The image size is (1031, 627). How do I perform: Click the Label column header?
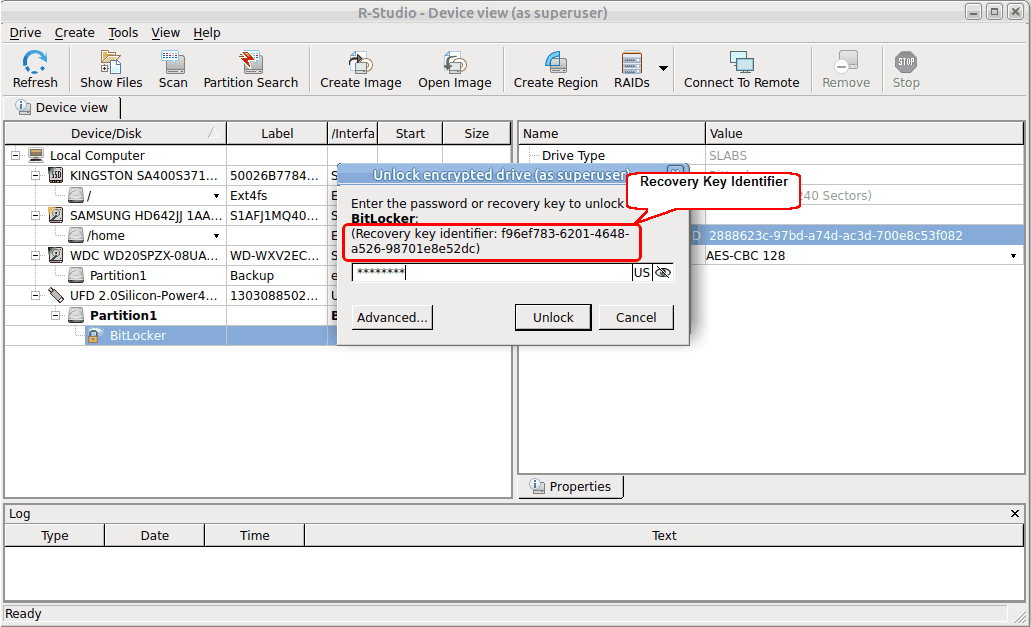click(x=277, y=133)
